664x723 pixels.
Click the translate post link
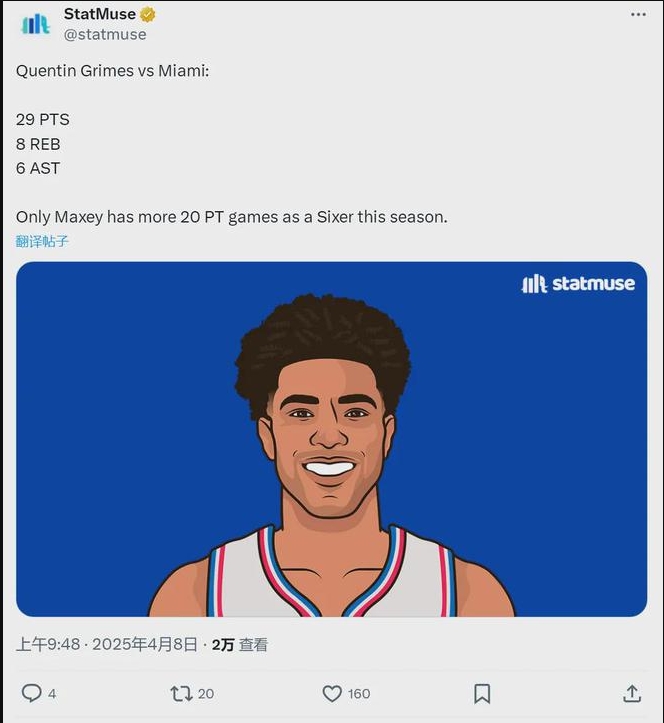coord(42,241)
